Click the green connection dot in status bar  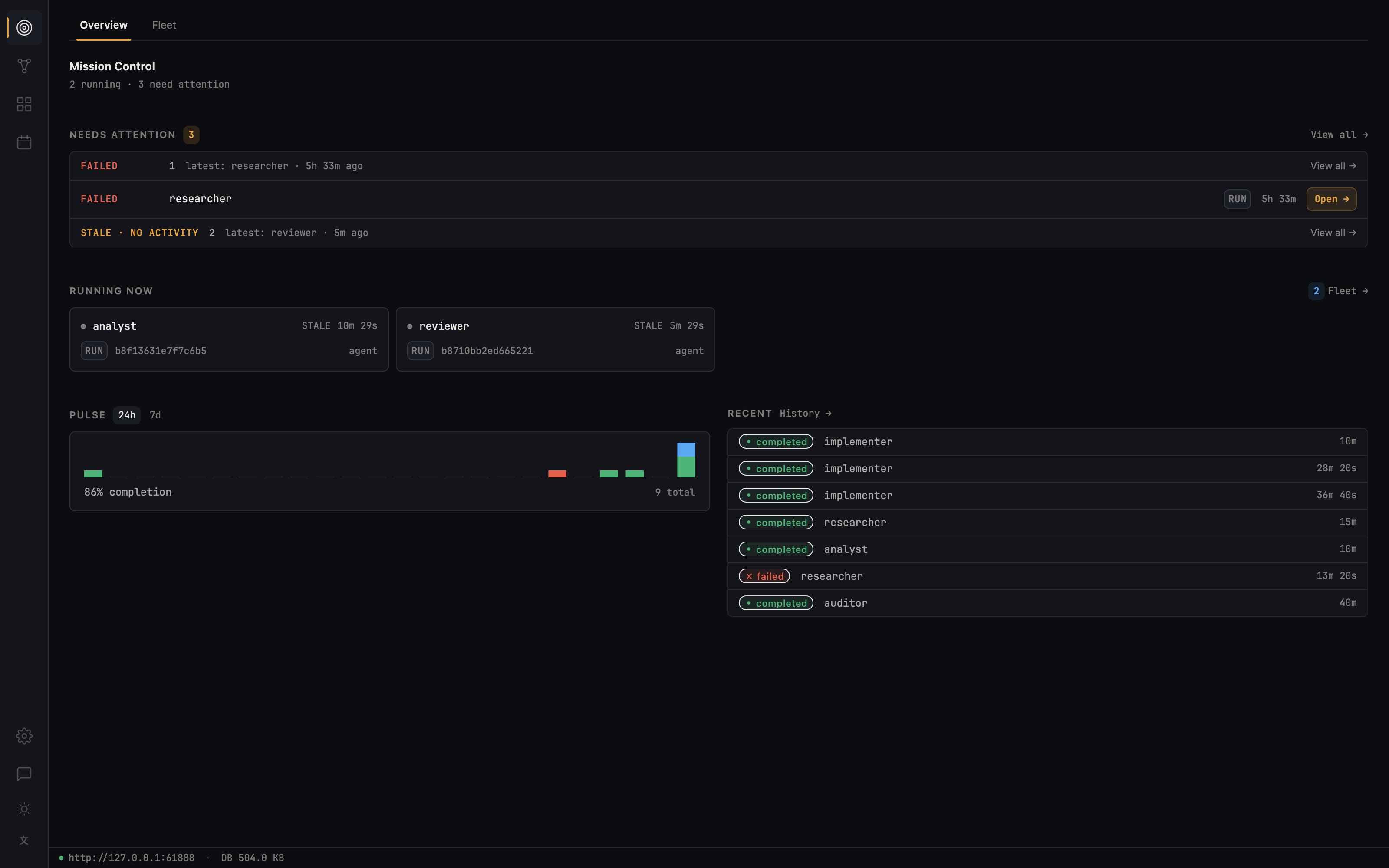(61, 858)
